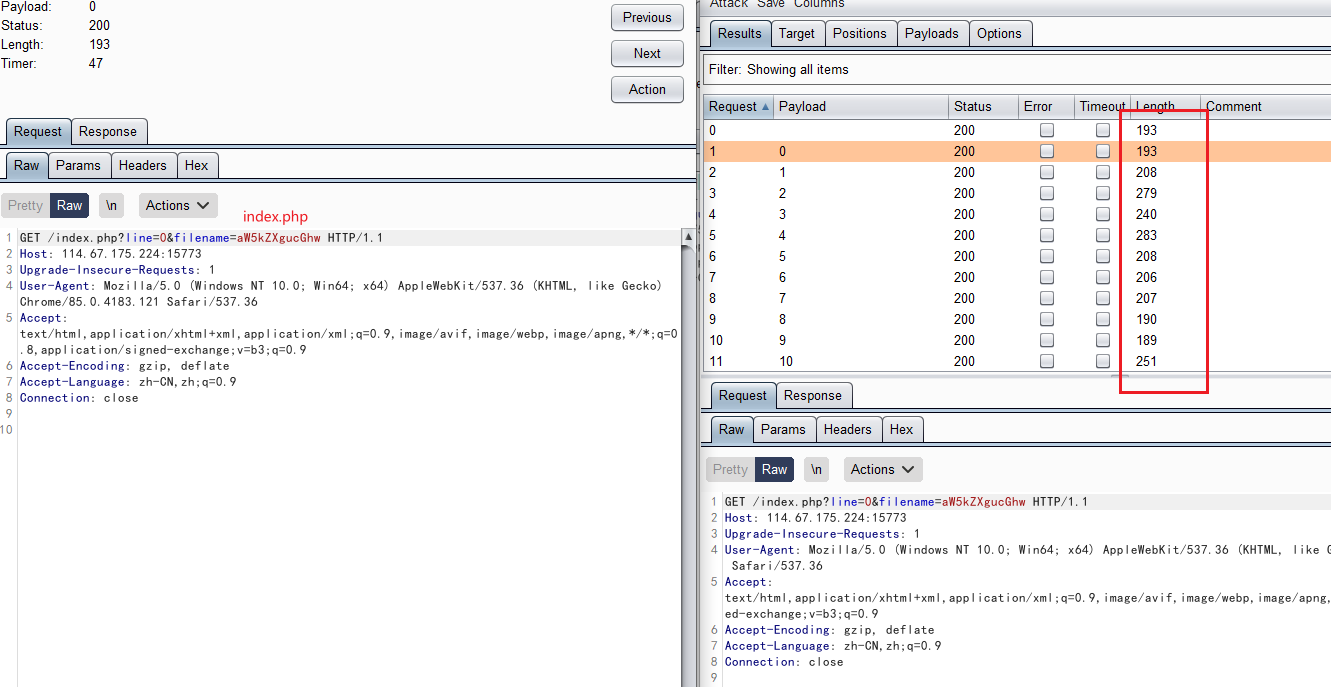1331x687 pixels.
Task: Switch left editor to Raw view
Action: 70,205
